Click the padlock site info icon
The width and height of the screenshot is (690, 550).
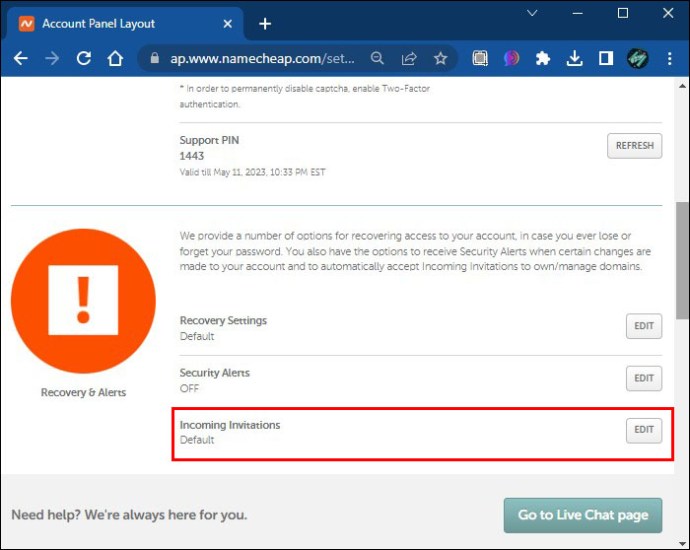pyautogui.click(x=154, y=58)
